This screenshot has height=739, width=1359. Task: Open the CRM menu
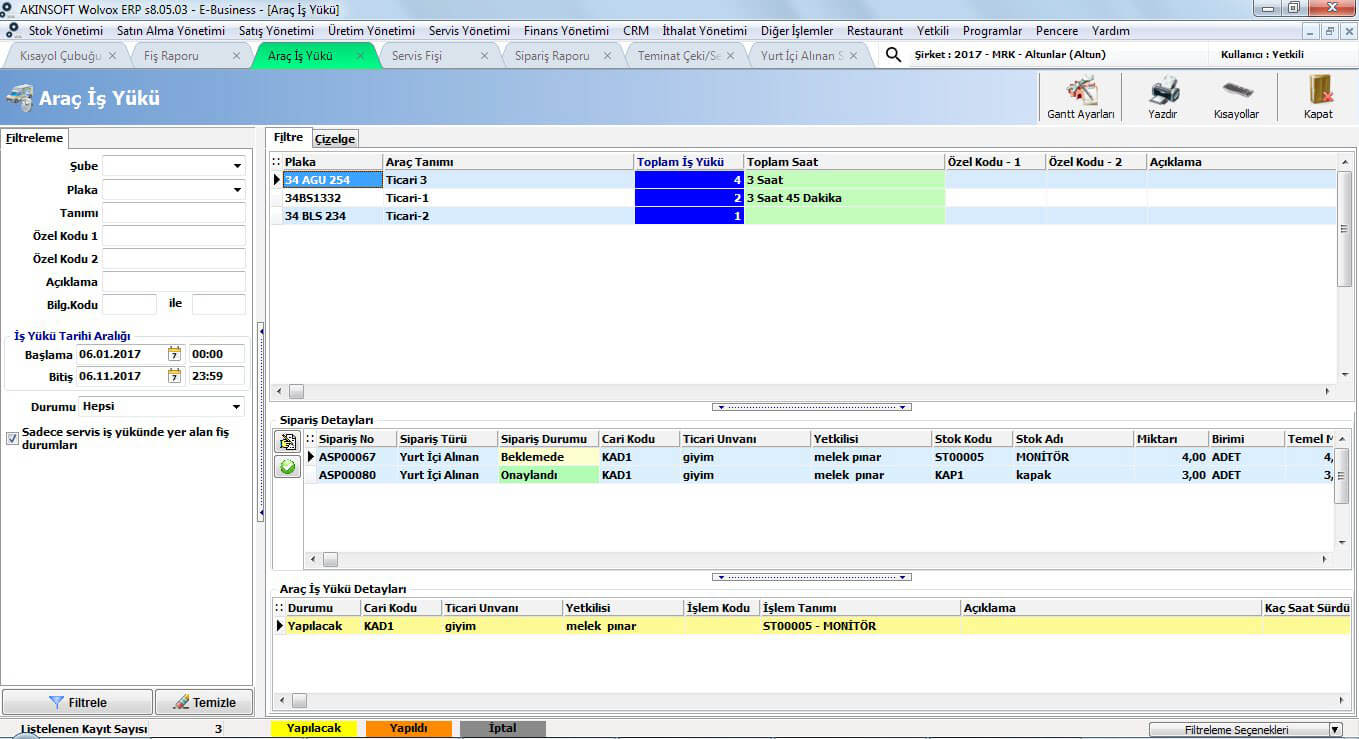point(636,31)
